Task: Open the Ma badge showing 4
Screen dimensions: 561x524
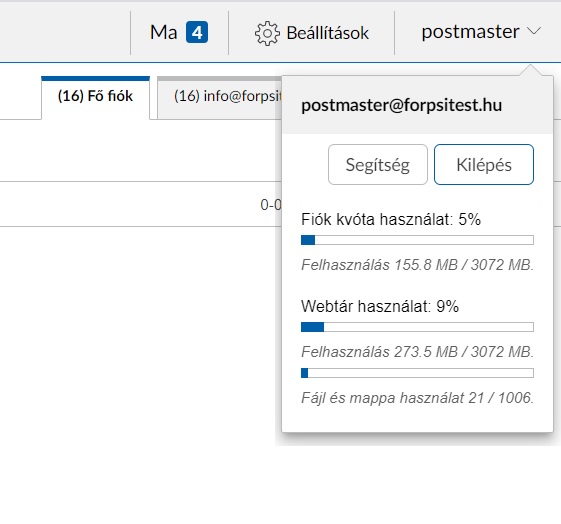Action: (x=197, y=33)
